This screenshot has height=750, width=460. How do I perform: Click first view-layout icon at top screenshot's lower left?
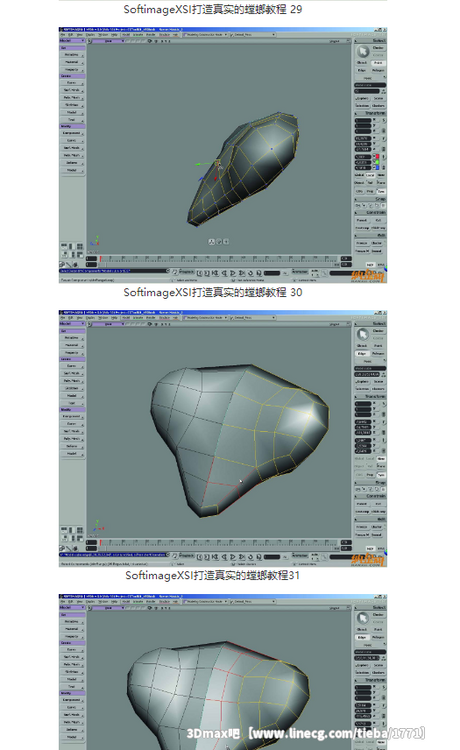64,246
